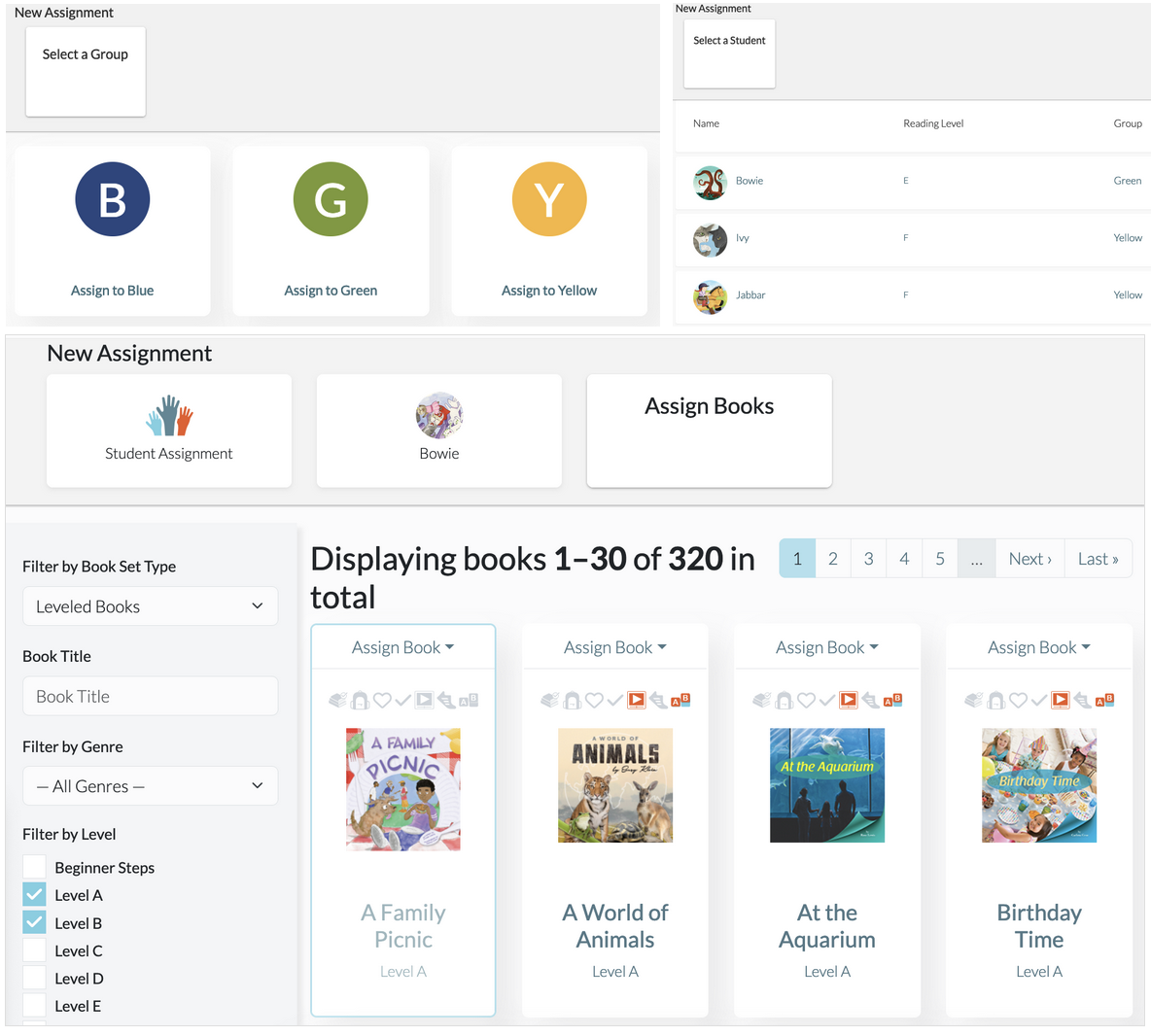Click Bowie's avatar in the student list
The height and width of the screenshot is (1036, 1151).
click(x=710, y=183)
